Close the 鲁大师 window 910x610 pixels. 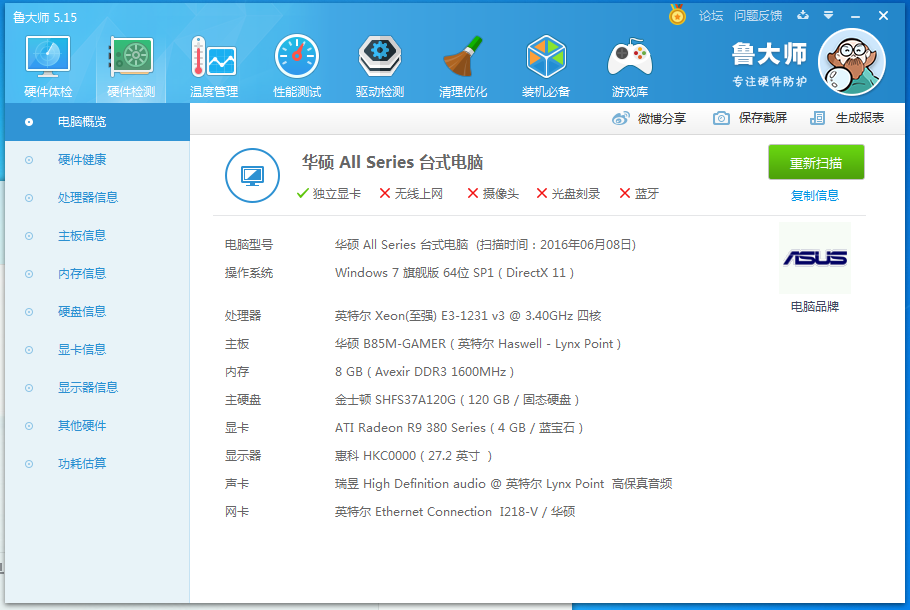(x=883, y=16)
